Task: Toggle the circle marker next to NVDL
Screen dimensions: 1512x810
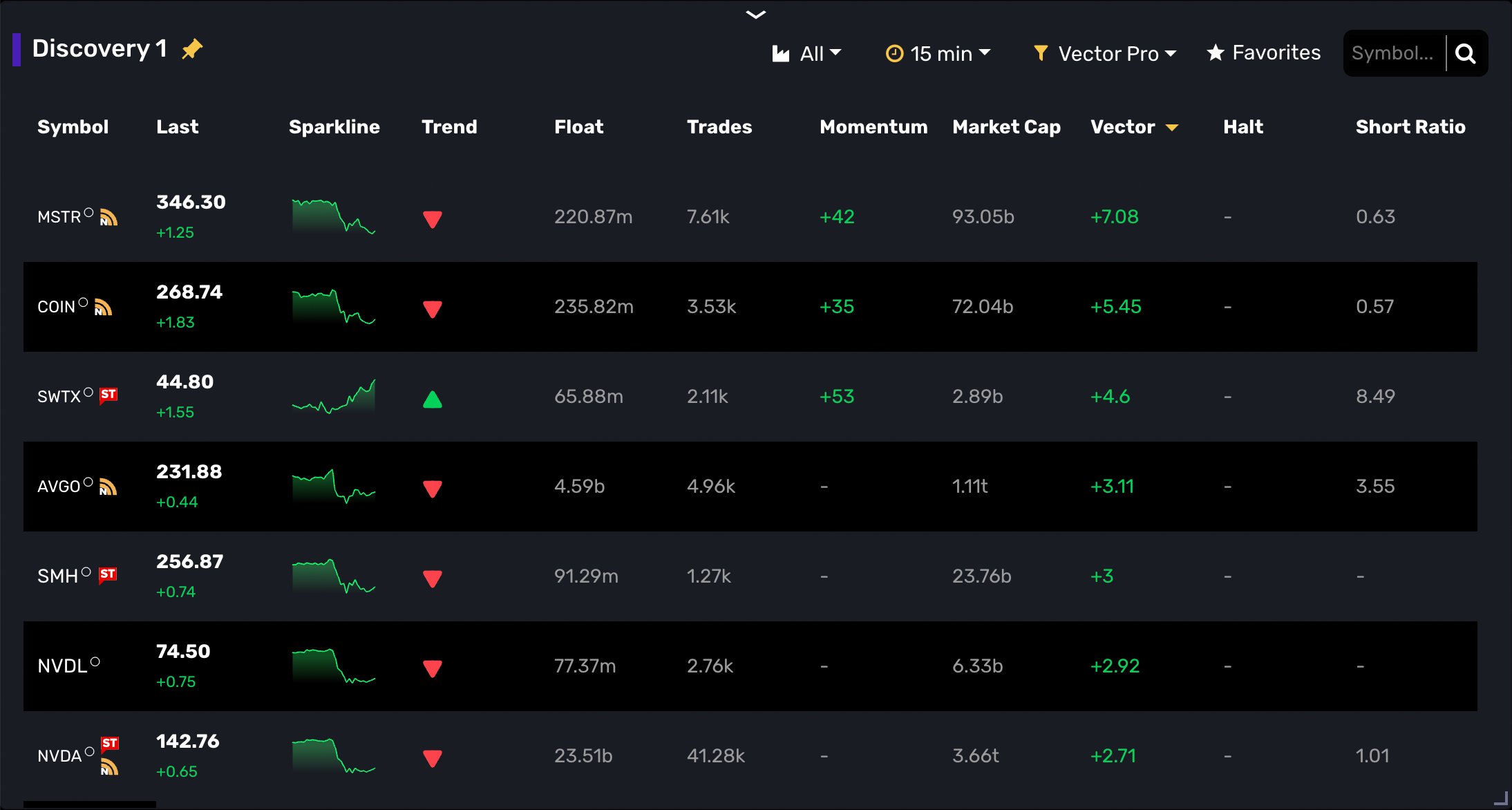Action: 95,662
